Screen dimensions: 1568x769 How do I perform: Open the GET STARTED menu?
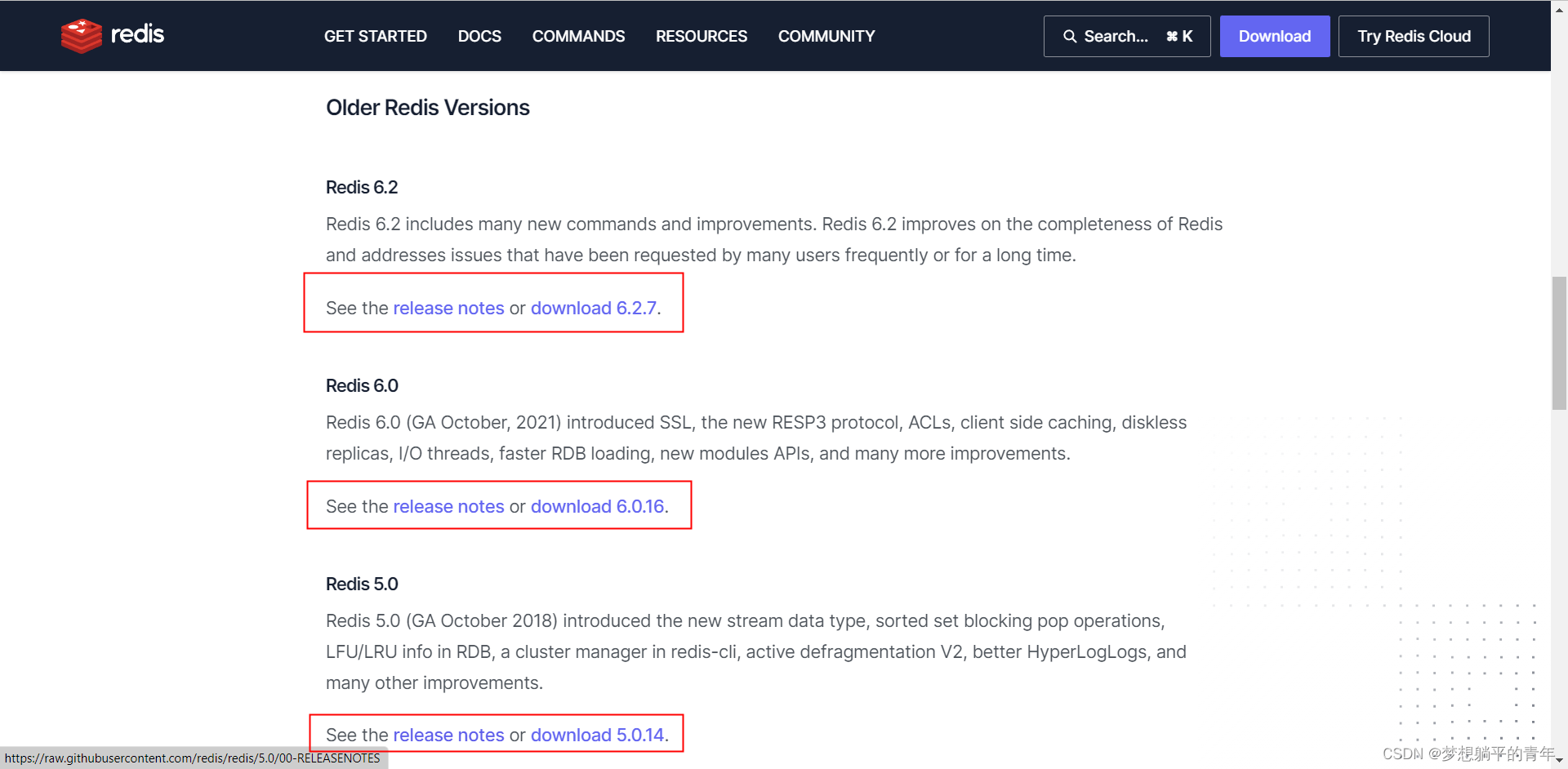click(x=376, y=37)
